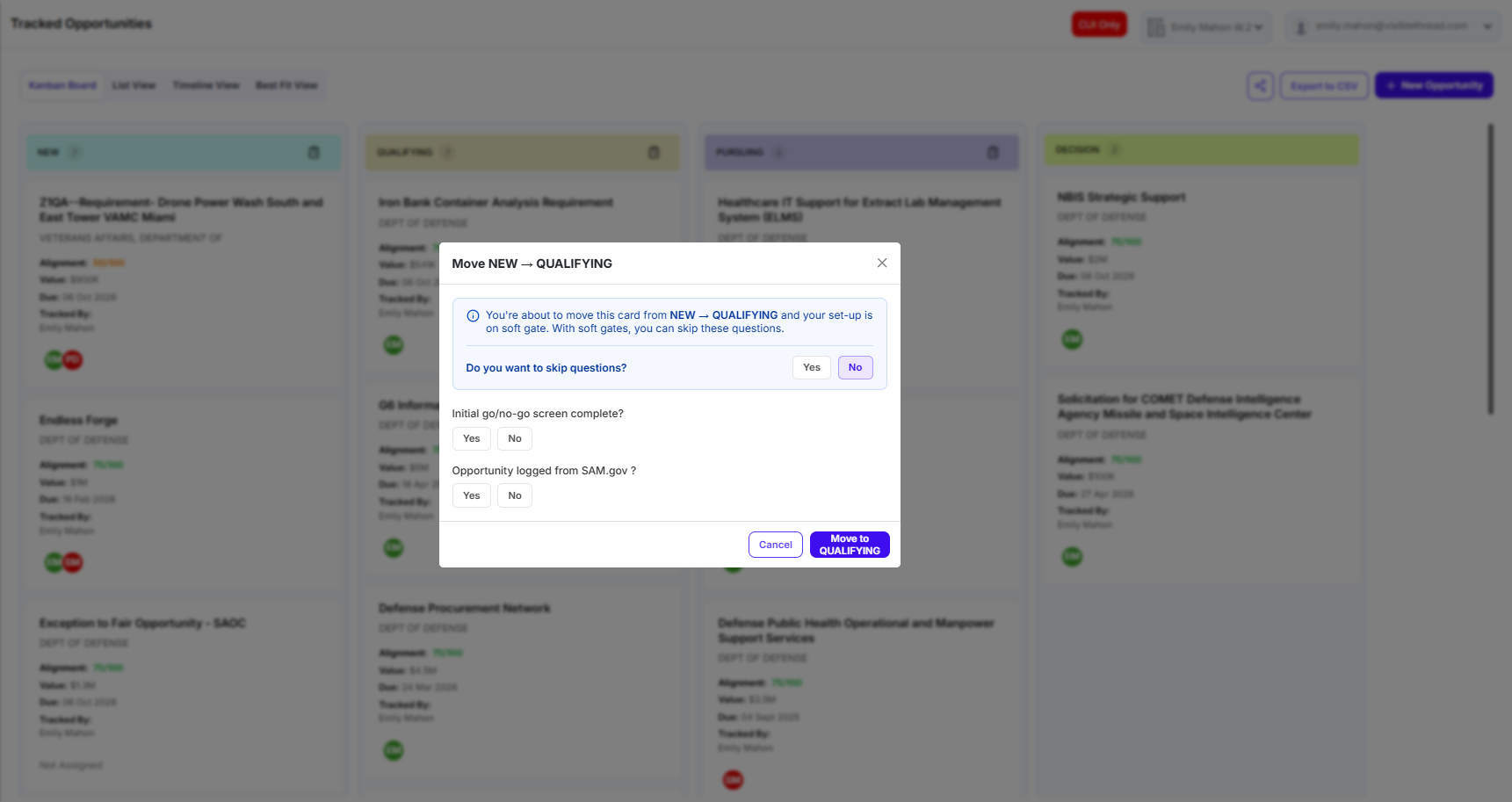Switch to List View tab
Screen dimensions: 1512x802
(x=134, y=85)
